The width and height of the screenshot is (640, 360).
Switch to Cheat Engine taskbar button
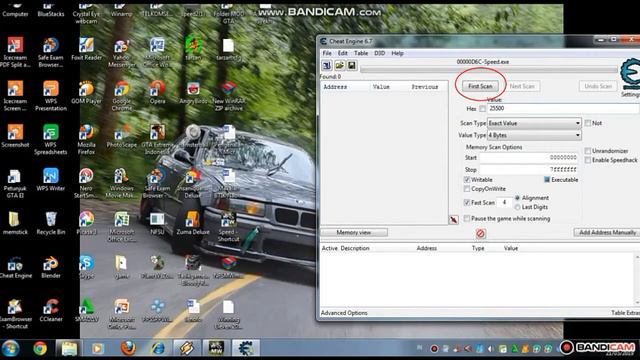coord(246,349)
